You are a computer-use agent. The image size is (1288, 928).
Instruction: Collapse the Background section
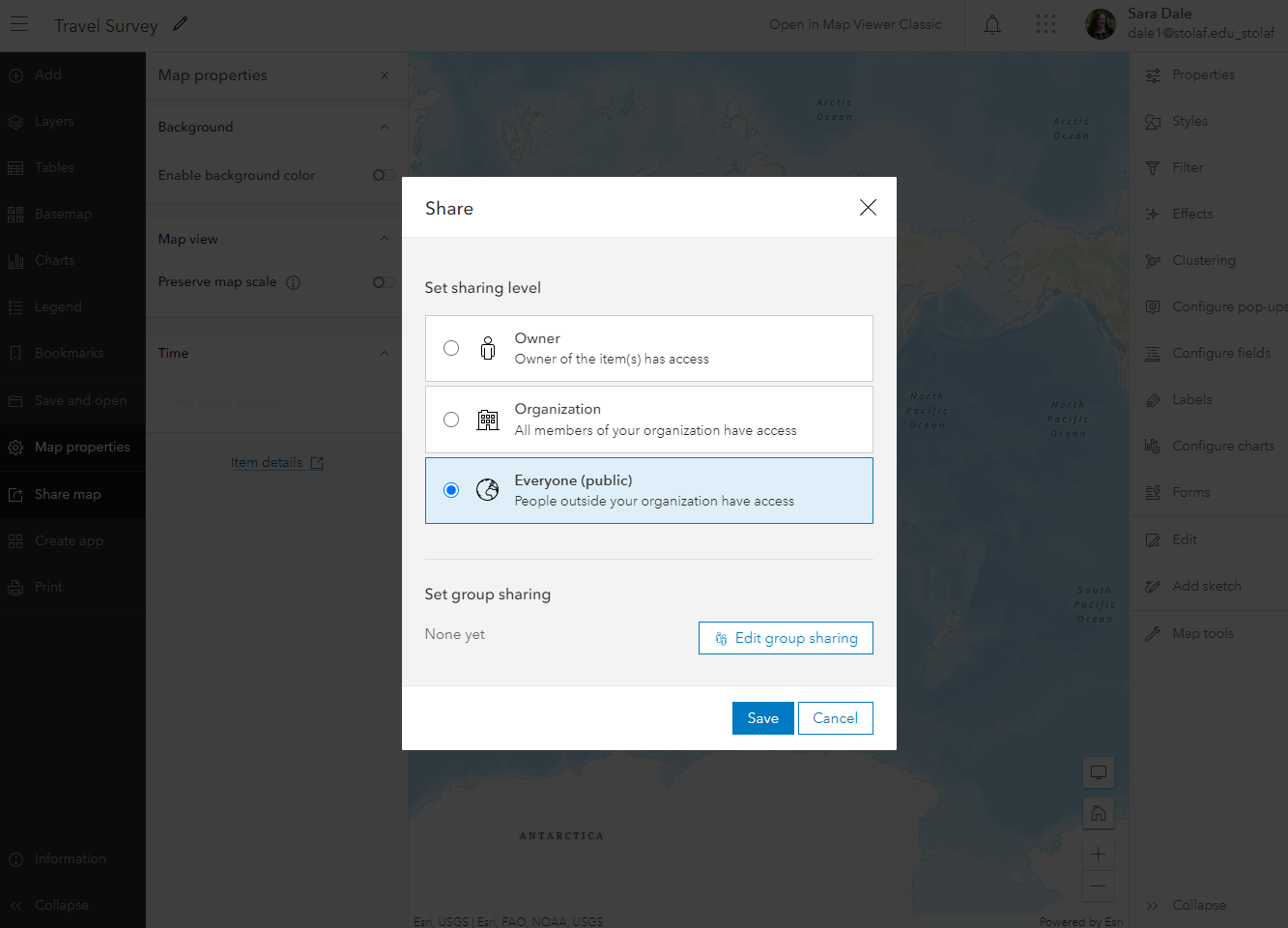(384, 127)
